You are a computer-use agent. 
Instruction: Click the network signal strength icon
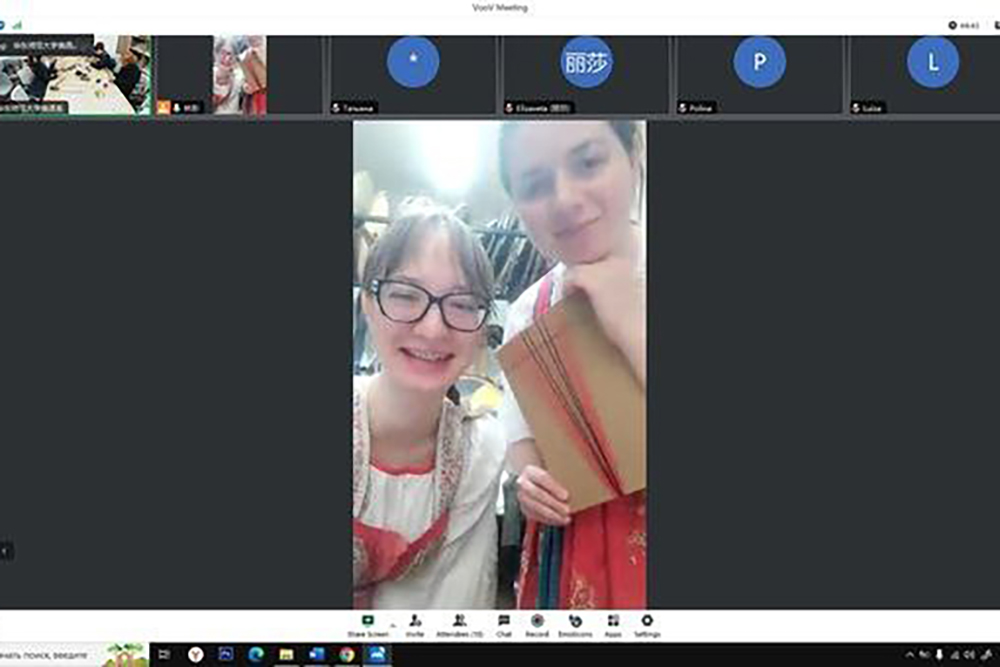point(17,25)
